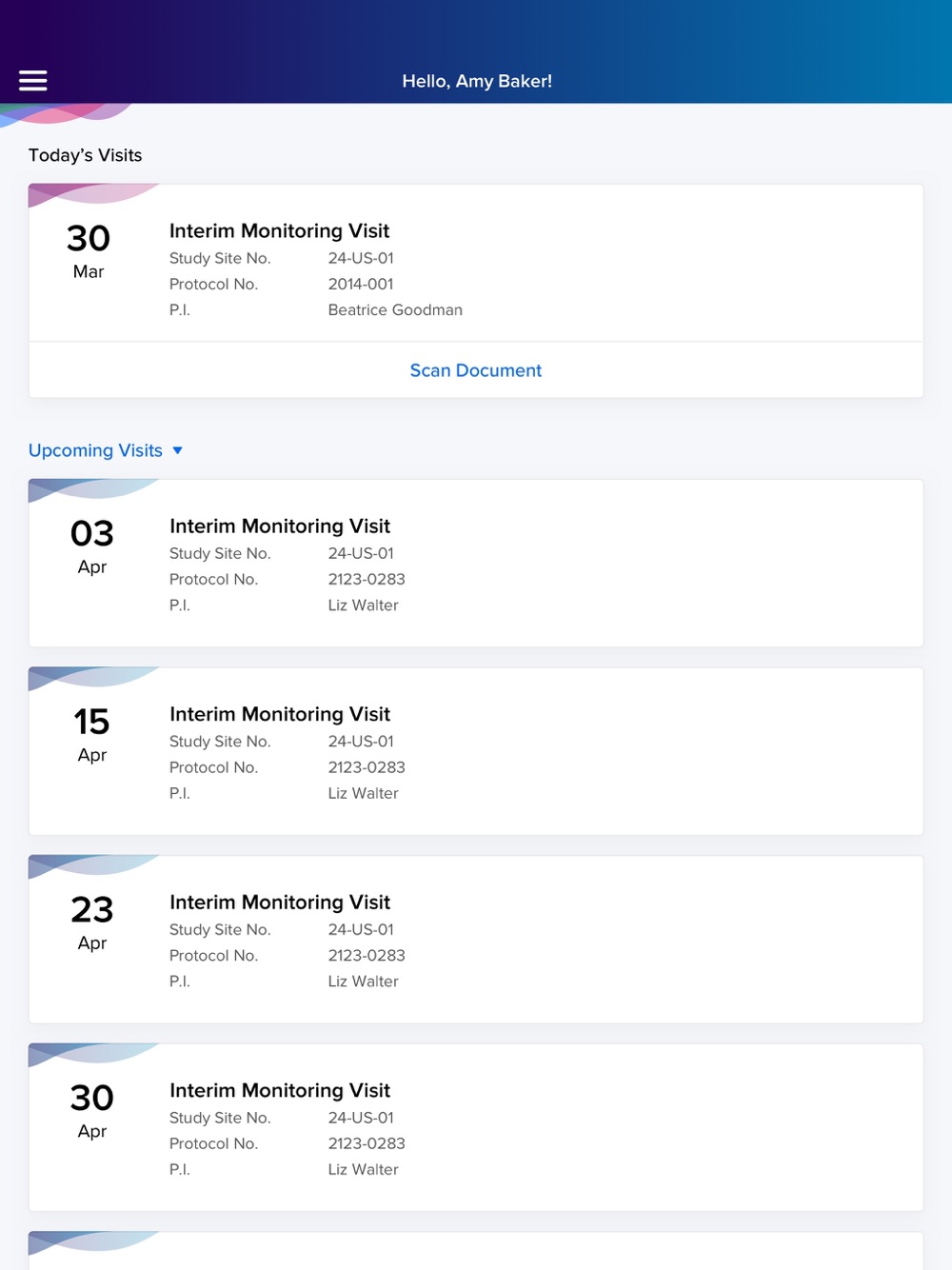Tap the Today's Visits heading
The height and width of the screenshot is (1270, 952).
coord(85,155)
